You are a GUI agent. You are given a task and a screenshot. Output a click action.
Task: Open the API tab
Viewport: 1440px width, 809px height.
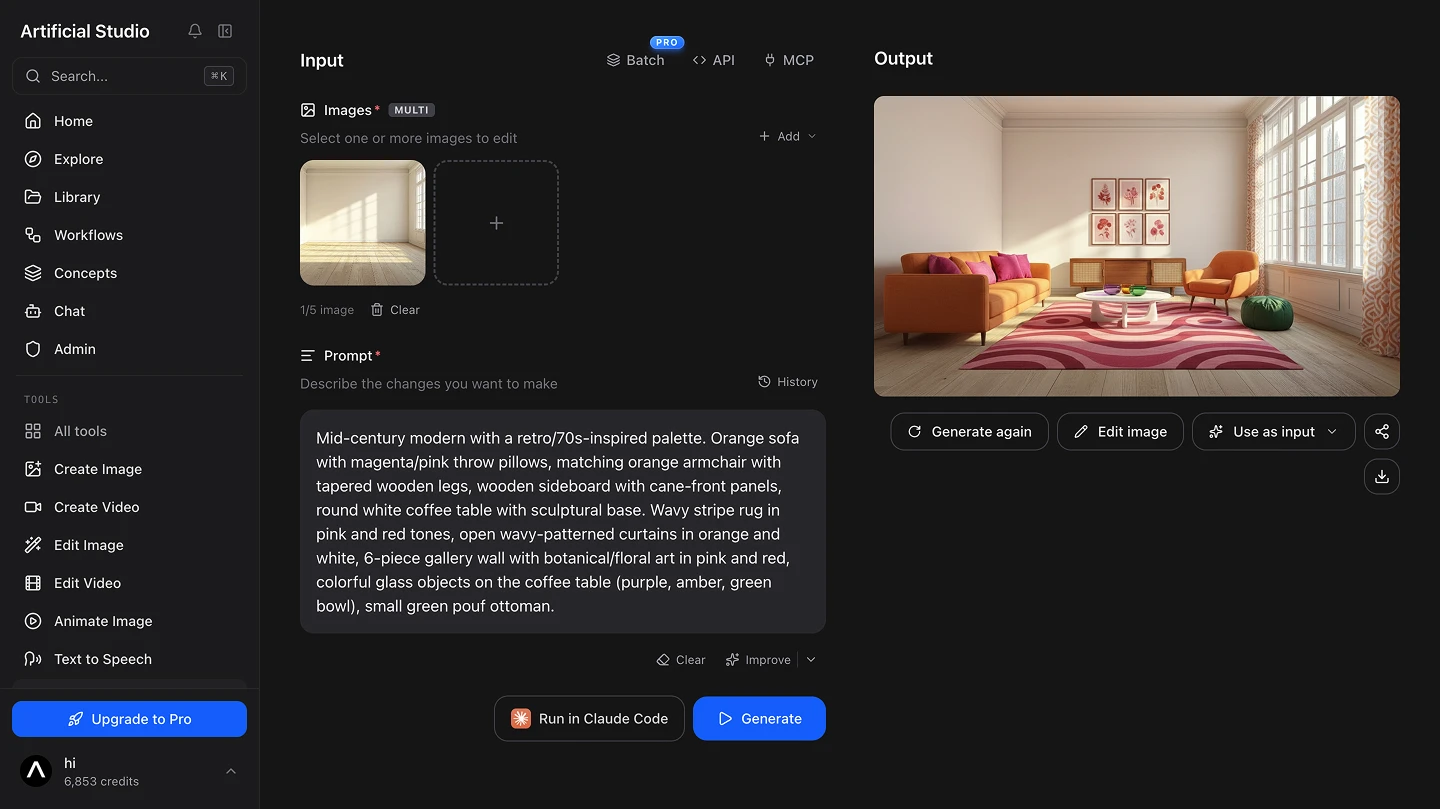tap(713, 60)
